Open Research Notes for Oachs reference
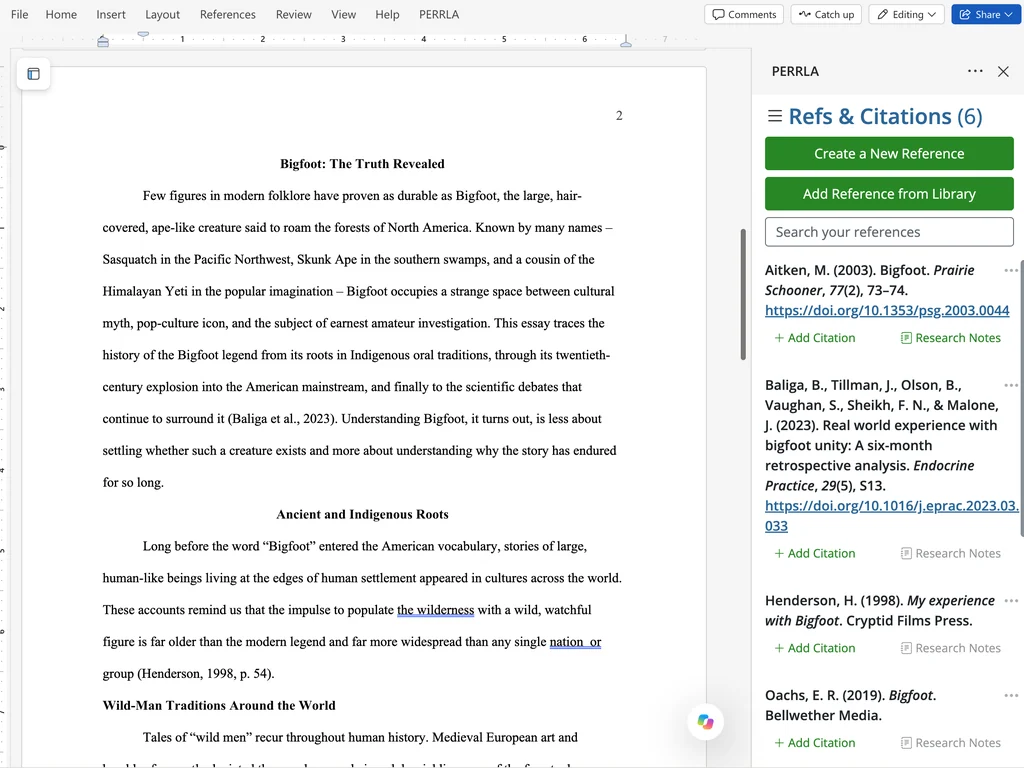 click(950, 743)
